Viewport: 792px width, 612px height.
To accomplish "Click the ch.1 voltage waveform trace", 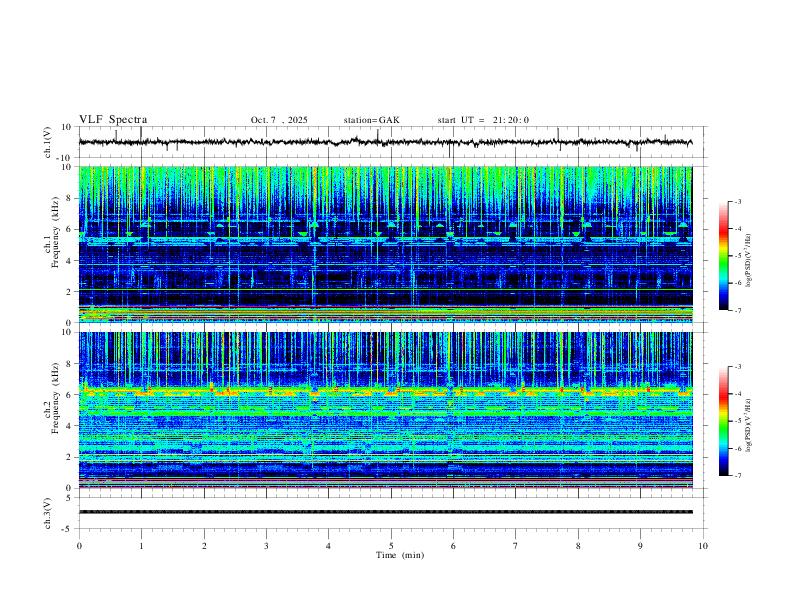I will 385,142.
